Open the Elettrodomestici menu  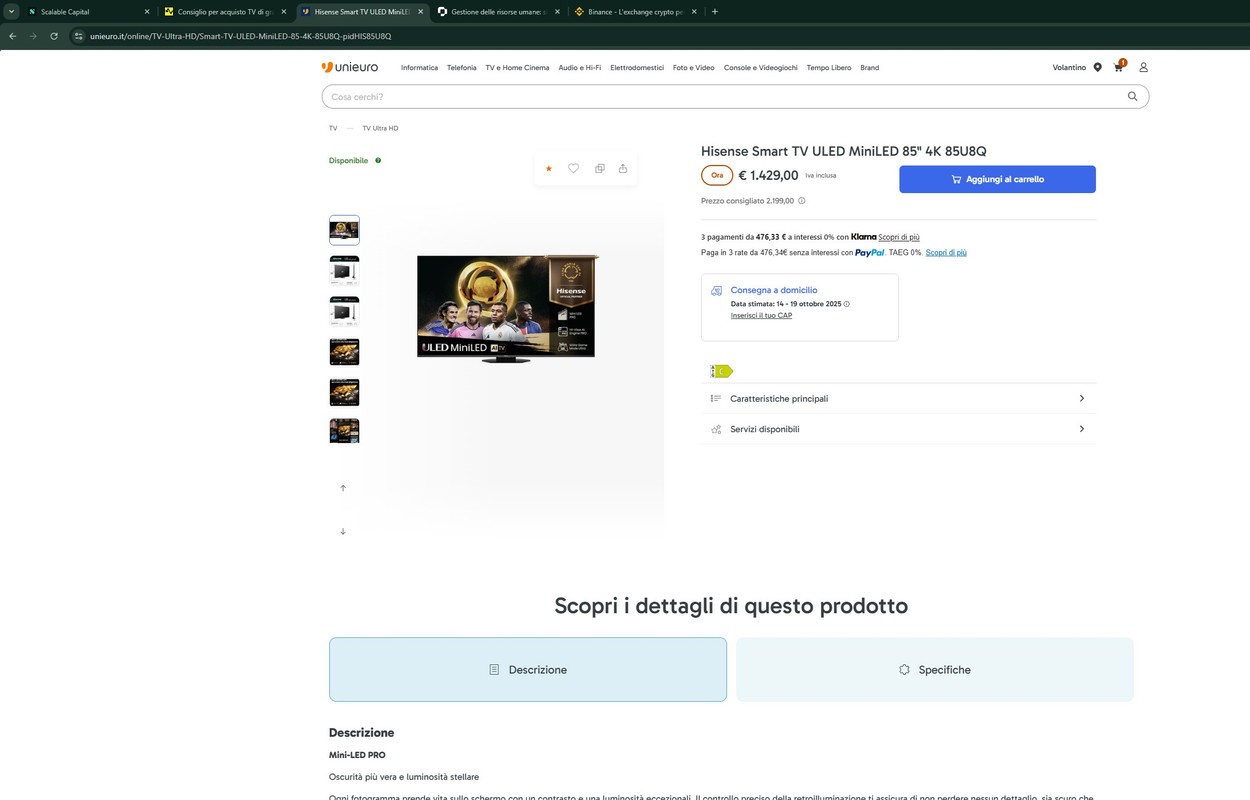(x=637, y=68)
